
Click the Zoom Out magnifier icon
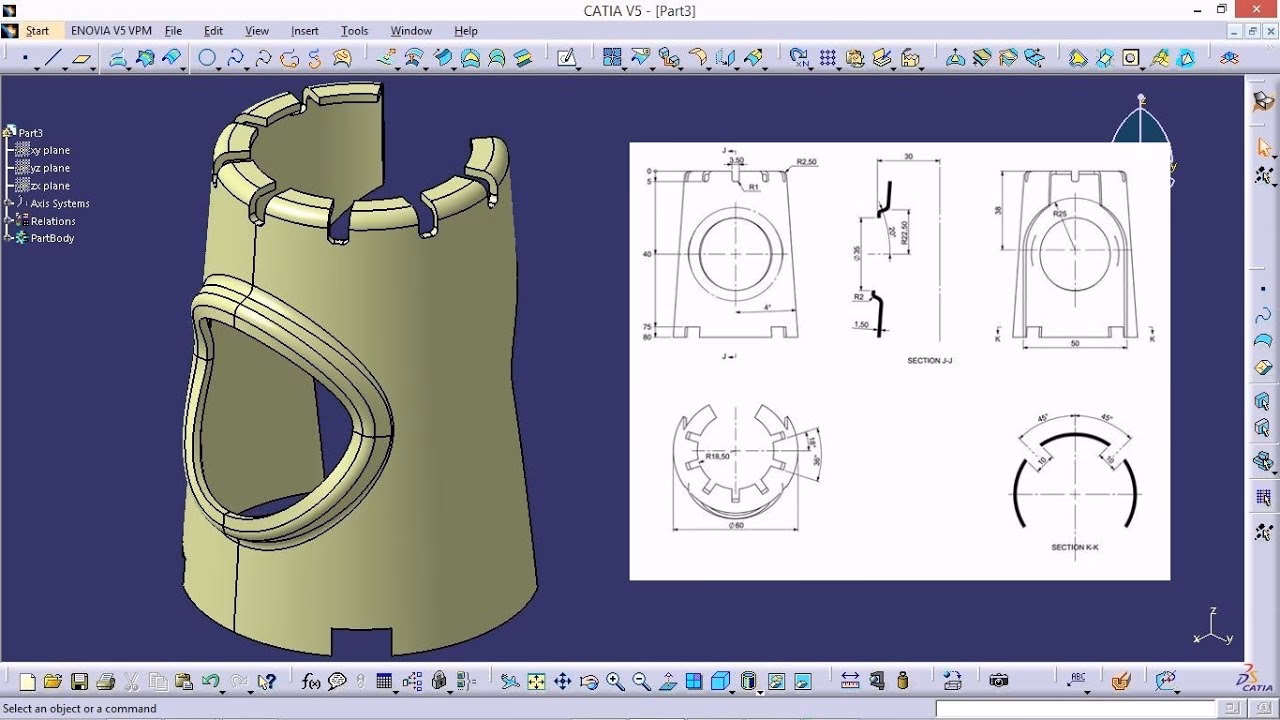click(x=642, y=683)
